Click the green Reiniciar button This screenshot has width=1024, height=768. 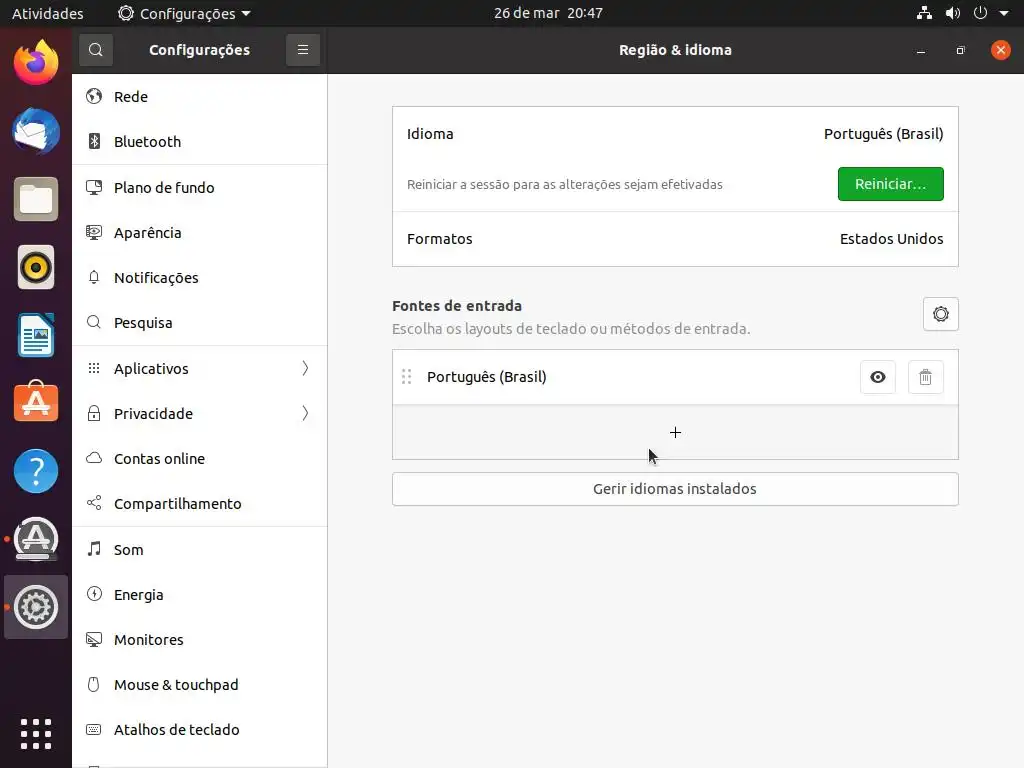(890, 184)
